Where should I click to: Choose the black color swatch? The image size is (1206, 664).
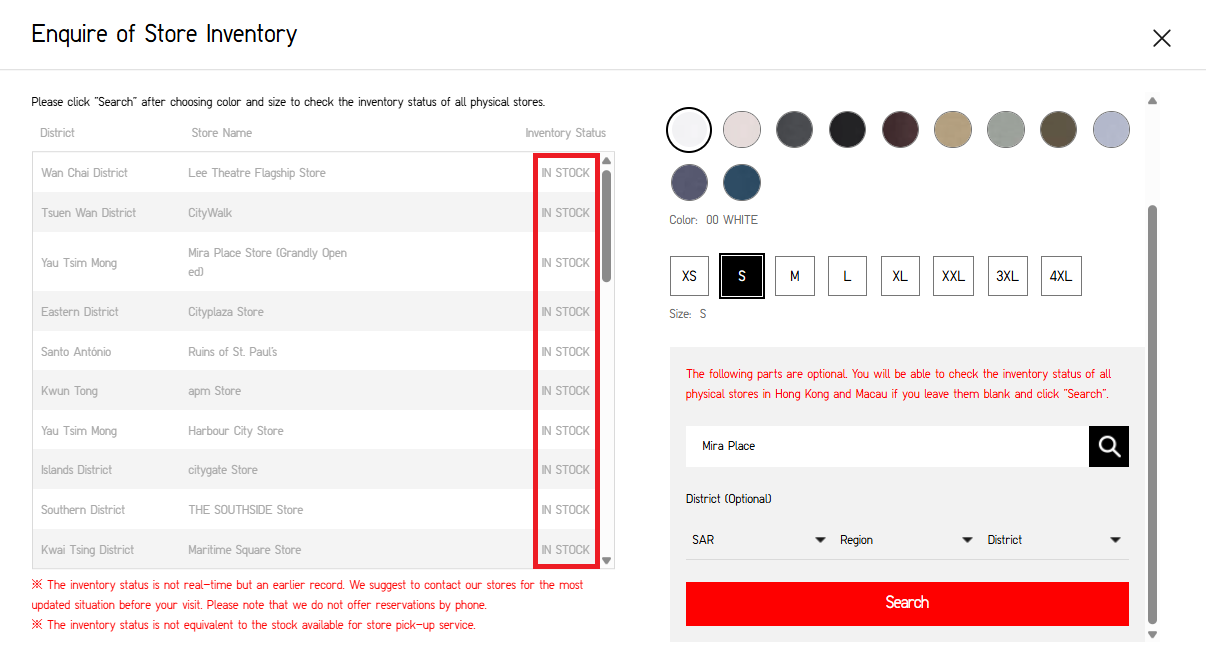pos(847,129)
